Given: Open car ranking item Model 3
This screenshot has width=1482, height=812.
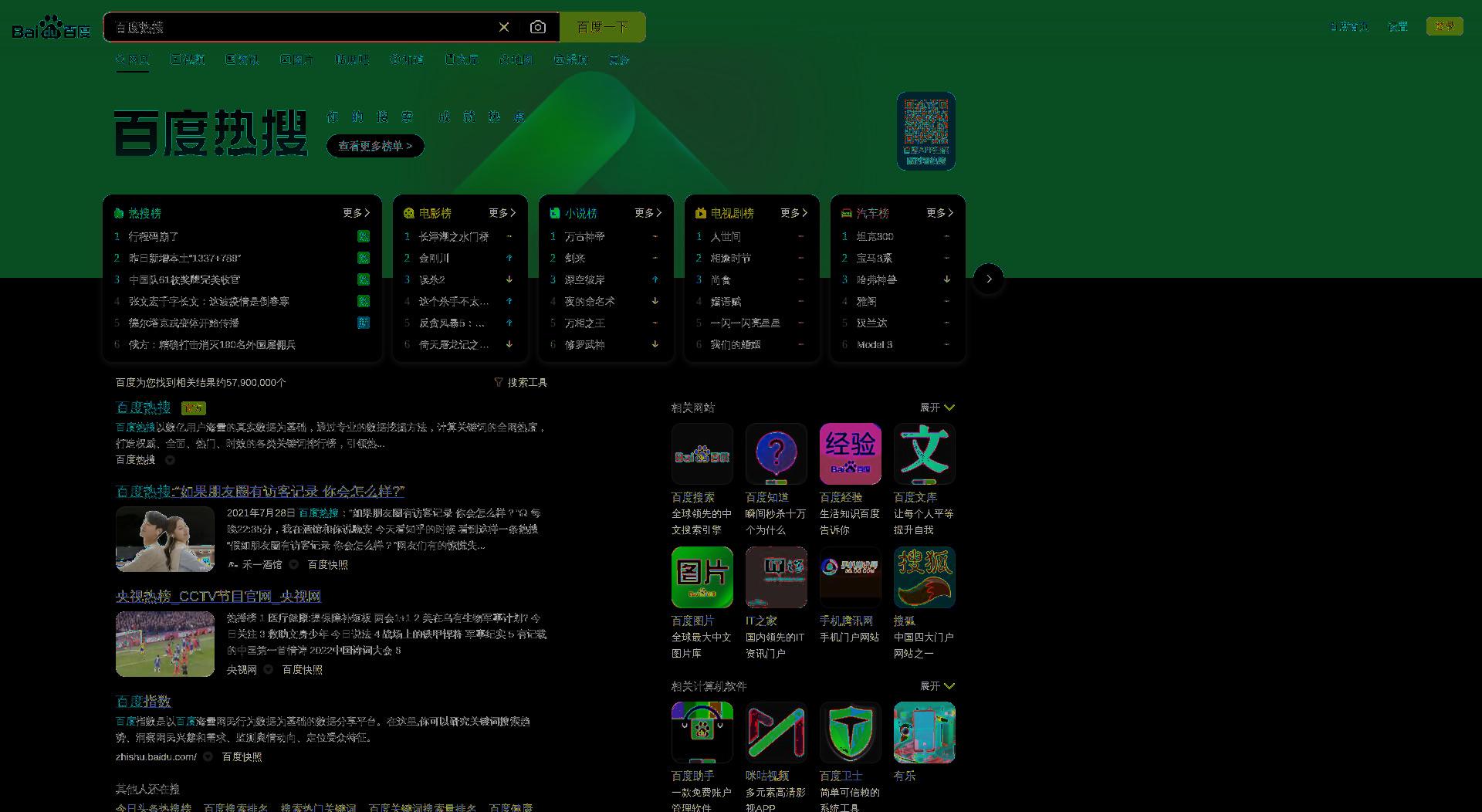Looking at the screenshot, I should pos(875,344).
